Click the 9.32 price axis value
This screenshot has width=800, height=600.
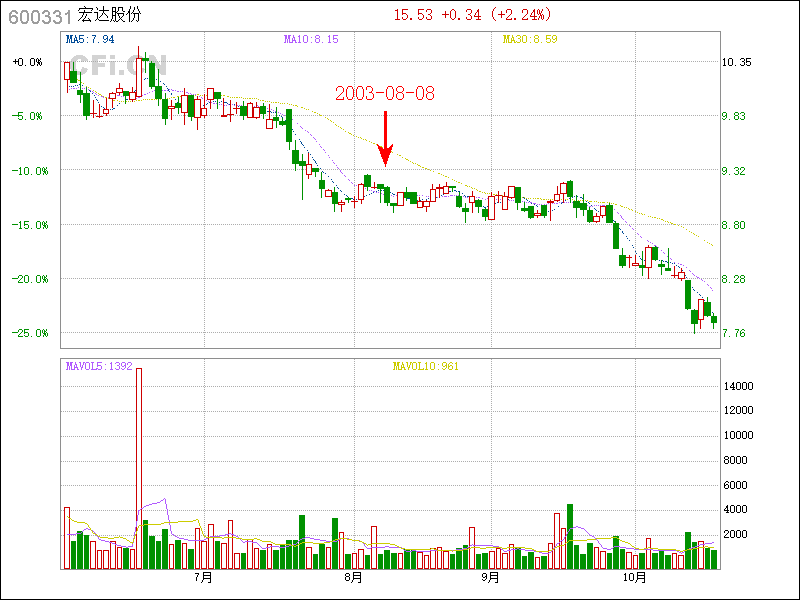point(733,171)
